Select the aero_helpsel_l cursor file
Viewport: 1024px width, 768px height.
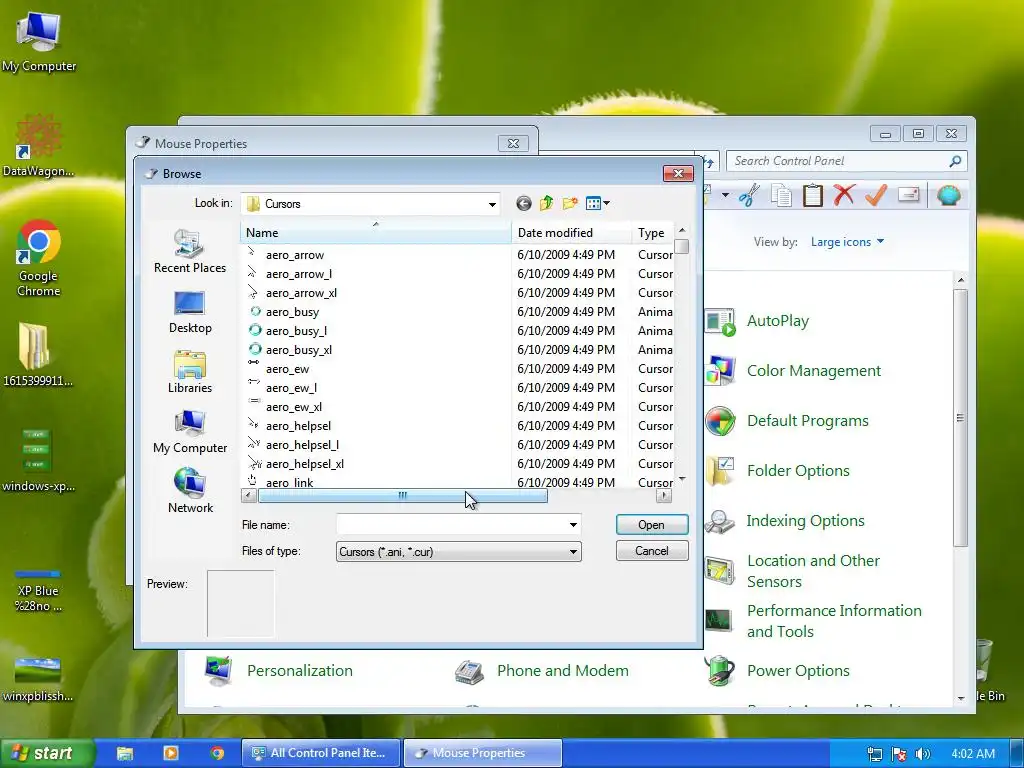(x=302, y=445)
